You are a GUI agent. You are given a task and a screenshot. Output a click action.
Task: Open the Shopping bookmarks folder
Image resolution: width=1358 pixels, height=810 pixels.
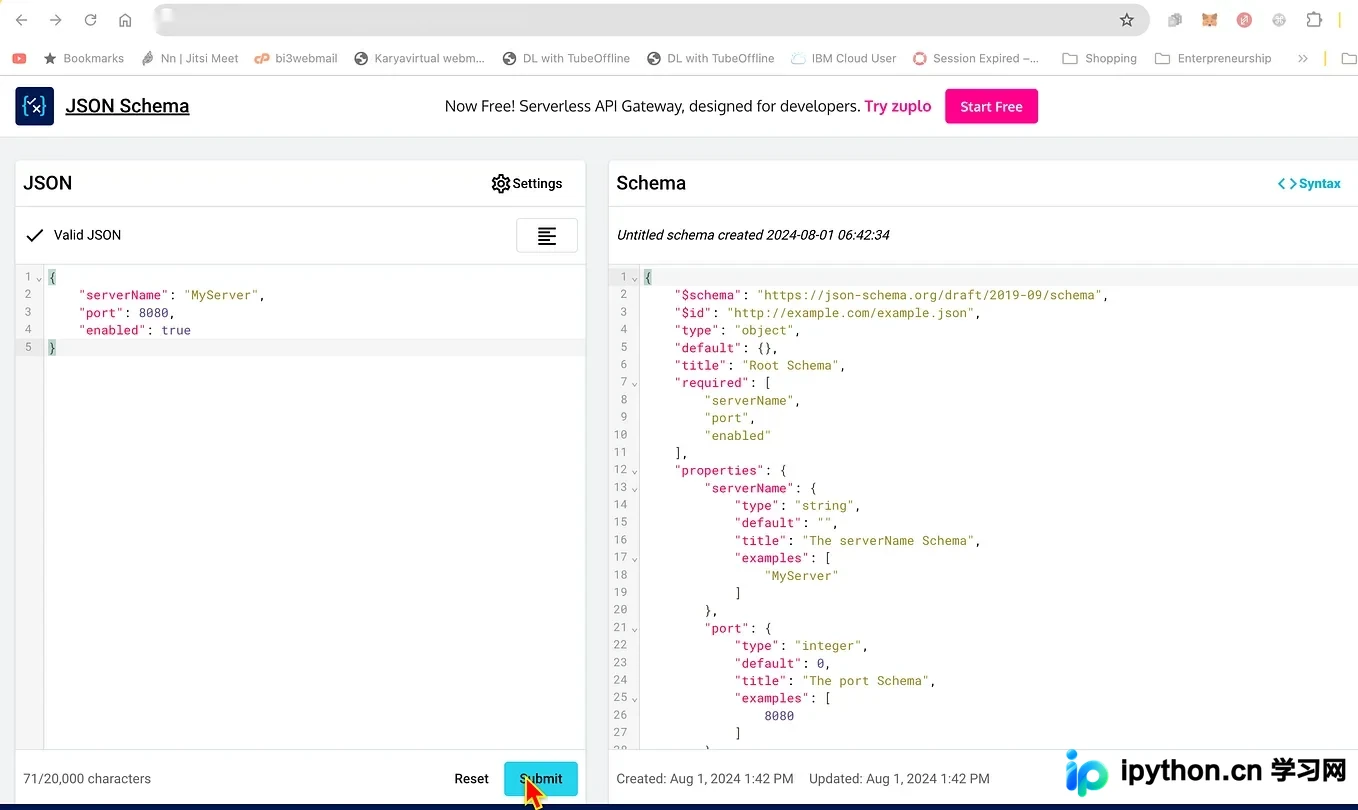point(1099,59)
